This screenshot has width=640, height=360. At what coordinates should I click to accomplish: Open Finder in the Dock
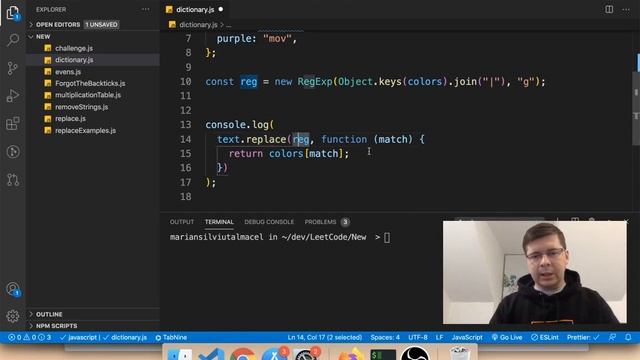[180, 355]
